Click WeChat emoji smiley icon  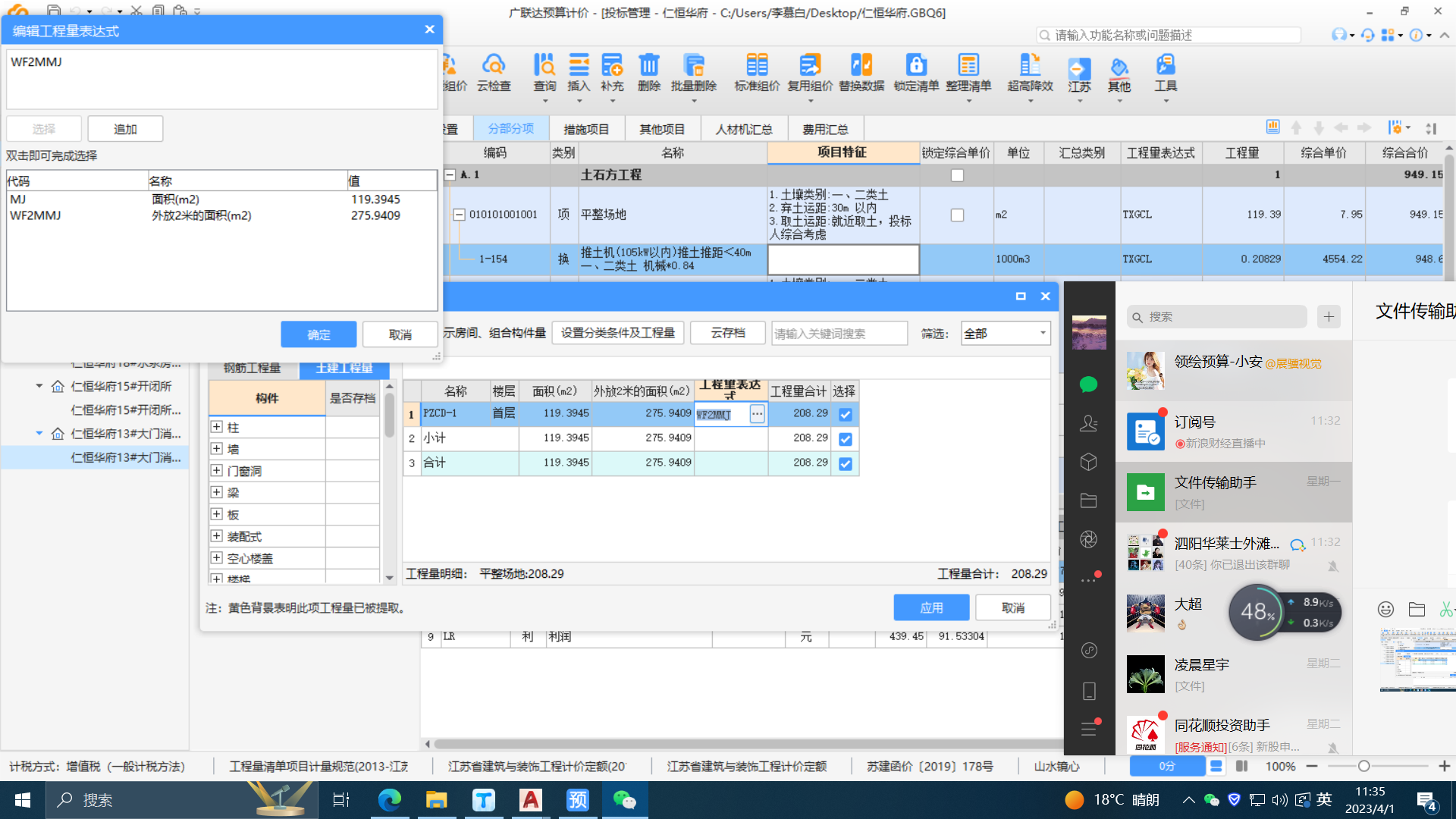pyautogui.click(x=1385, y=609)
